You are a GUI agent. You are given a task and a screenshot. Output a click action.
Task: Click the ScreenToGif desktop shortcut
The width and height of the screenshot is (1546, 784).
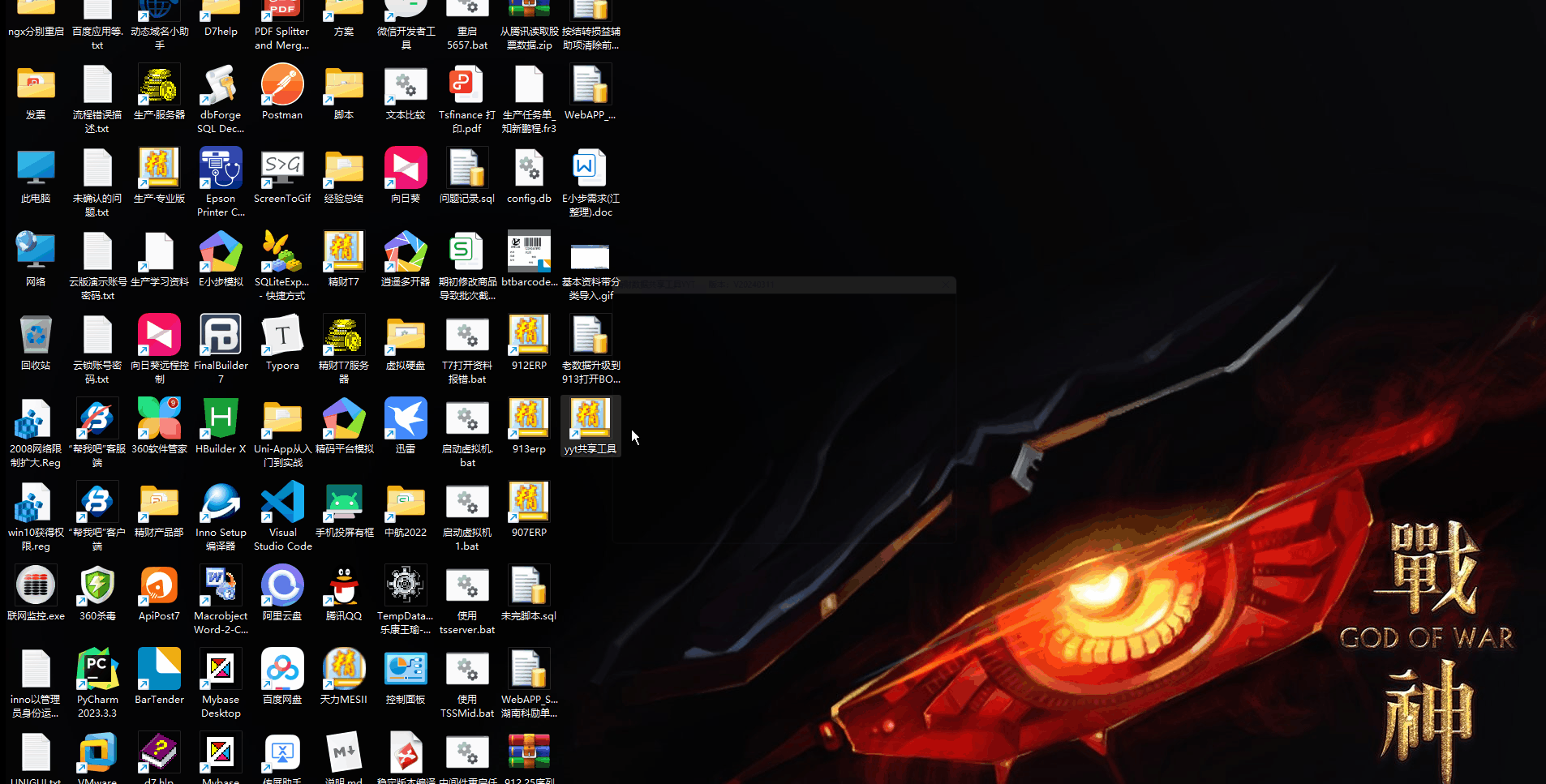pos(282,169)
